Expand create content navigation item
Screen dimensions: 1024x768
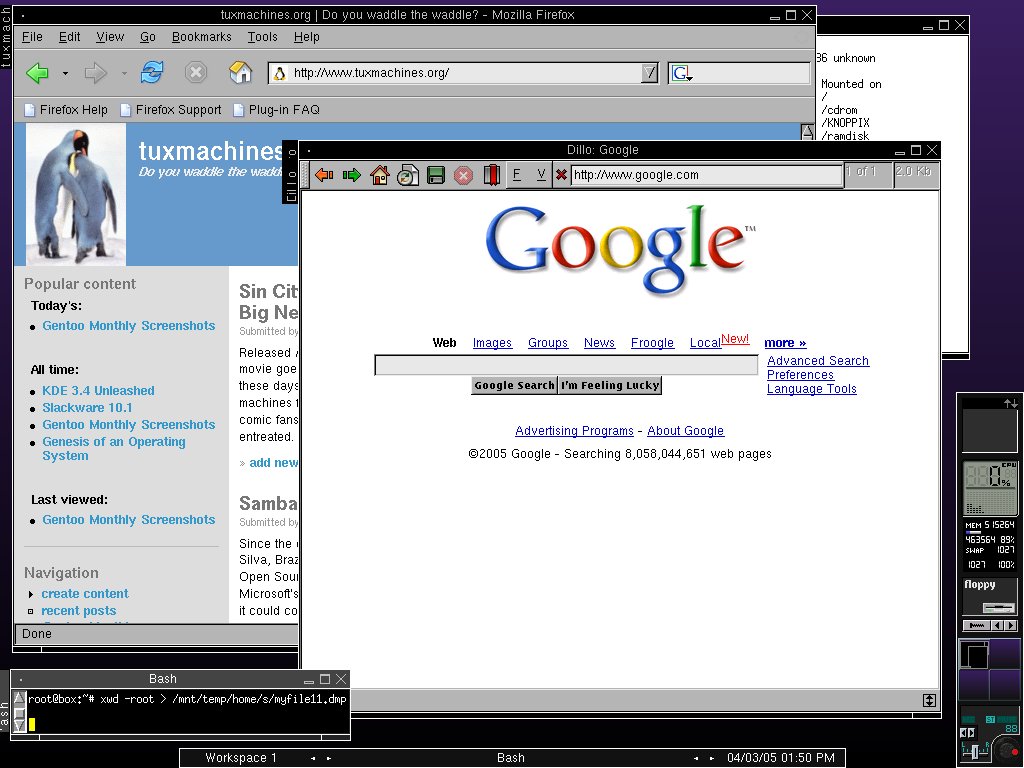pyautogui.click(x=31, y=594)
